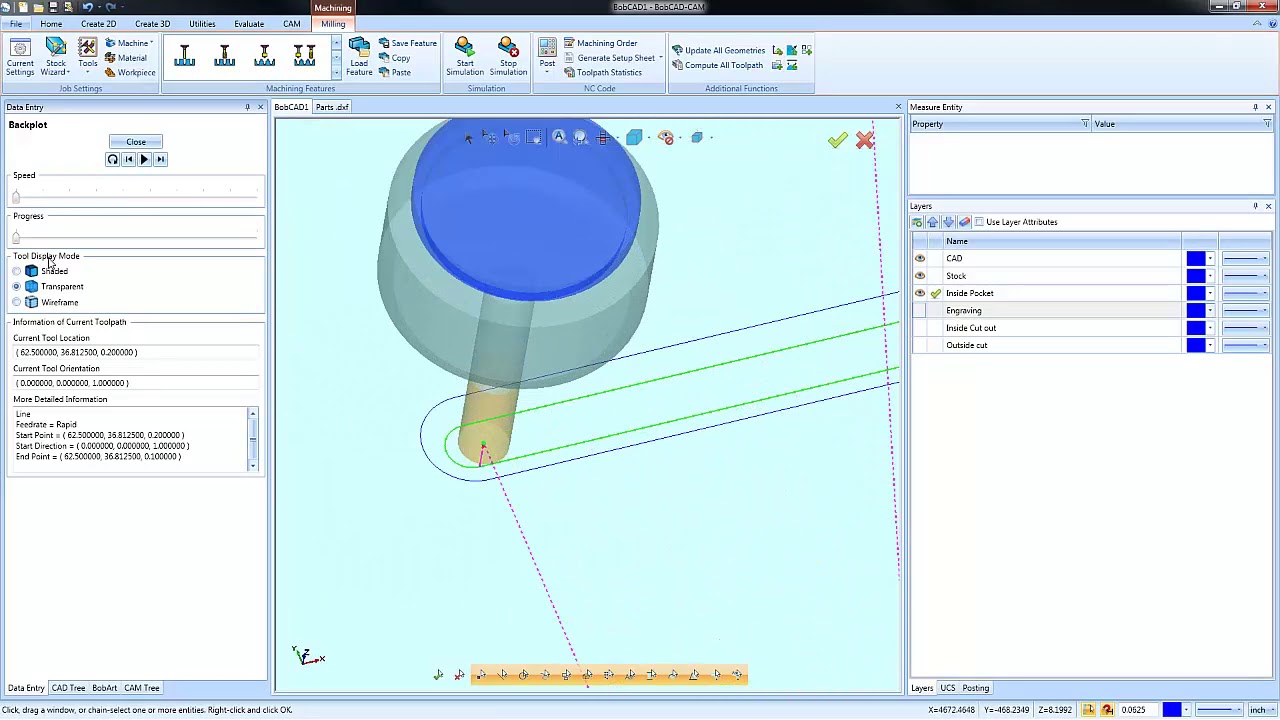Viewport: 1280px width, 720px height.
Task: Open CAD layer color dropdown arrow
Action: [x=1210, y=258]
